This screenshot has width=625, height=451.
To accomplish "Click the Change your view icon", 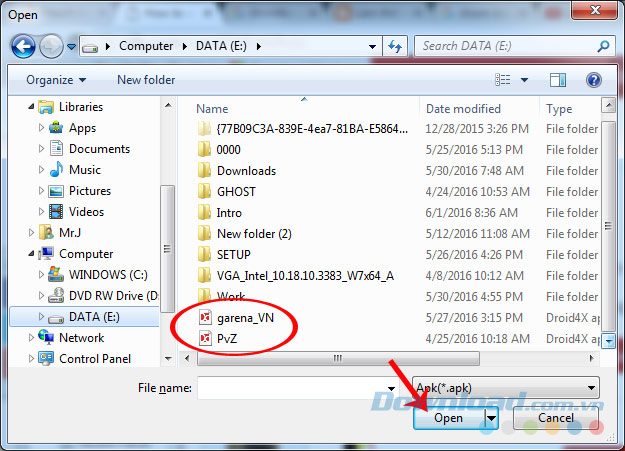I will (x=503, y=80).
